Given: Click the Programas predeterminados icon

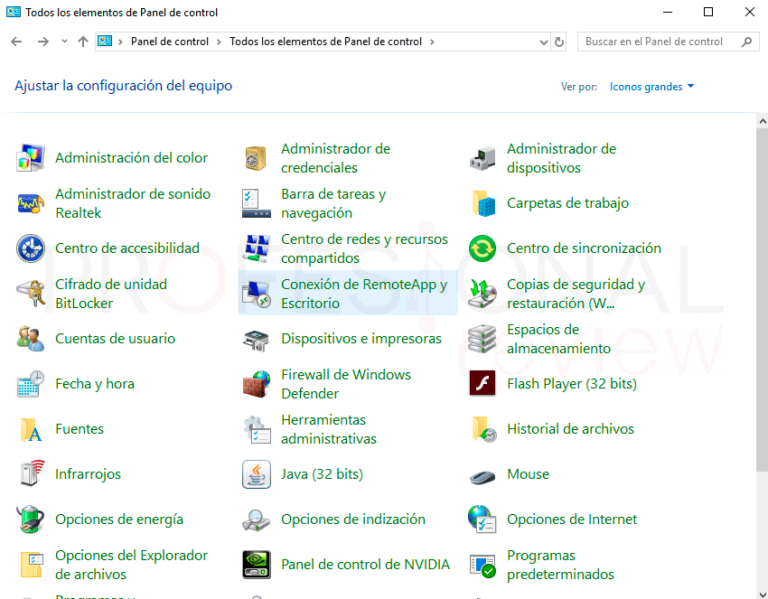Looking at the screenshot, I should 483,566.
